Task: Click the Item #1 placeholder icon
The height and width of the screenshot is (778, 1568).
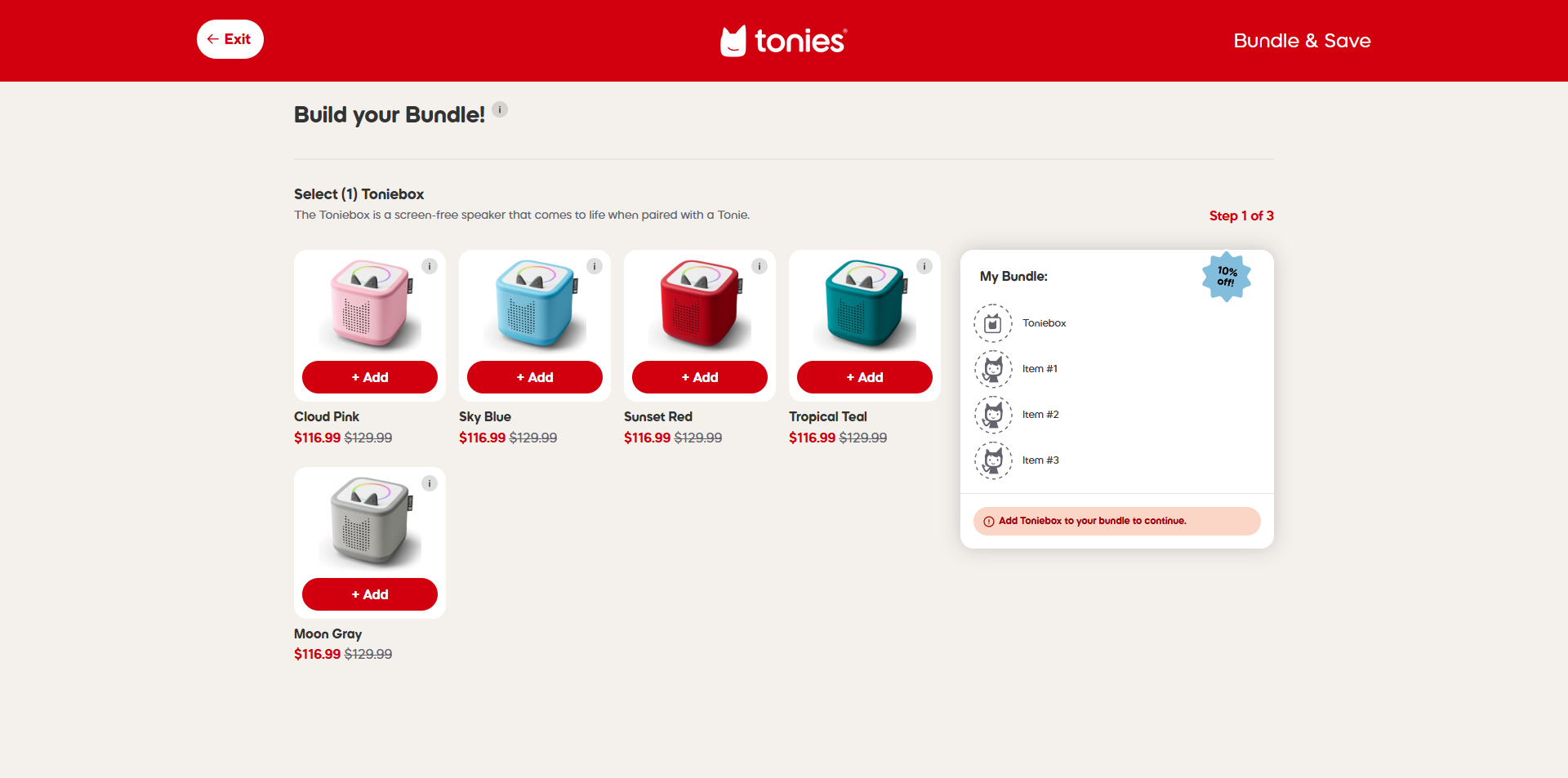Action: 993,369
